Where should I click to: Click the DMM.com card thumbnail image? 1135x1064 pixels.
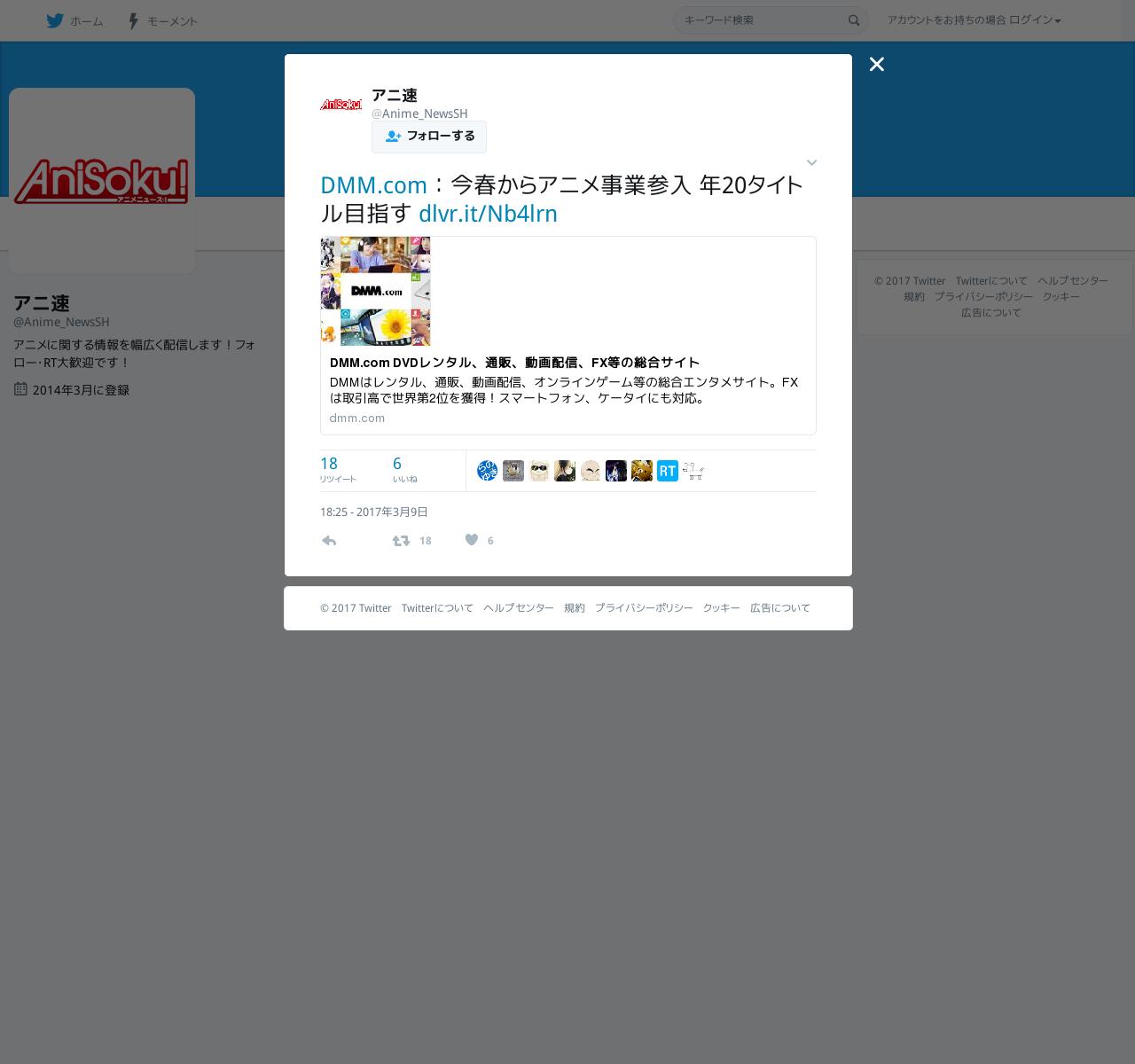375,291
